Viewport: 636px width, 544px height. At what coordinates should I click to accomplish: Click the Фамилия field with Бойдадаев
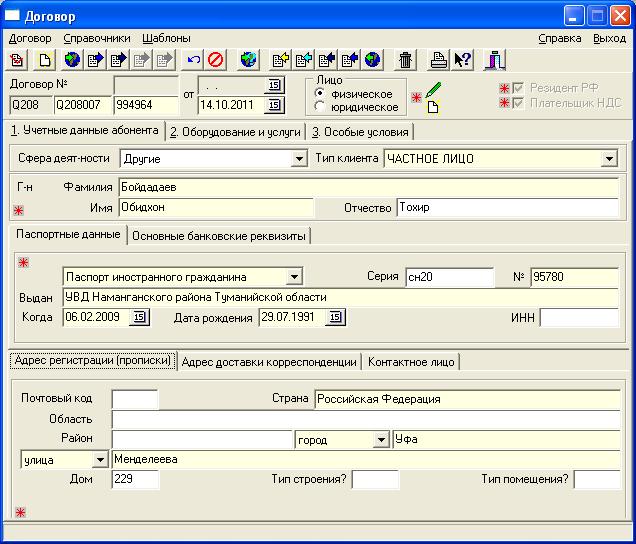[369, 187]
